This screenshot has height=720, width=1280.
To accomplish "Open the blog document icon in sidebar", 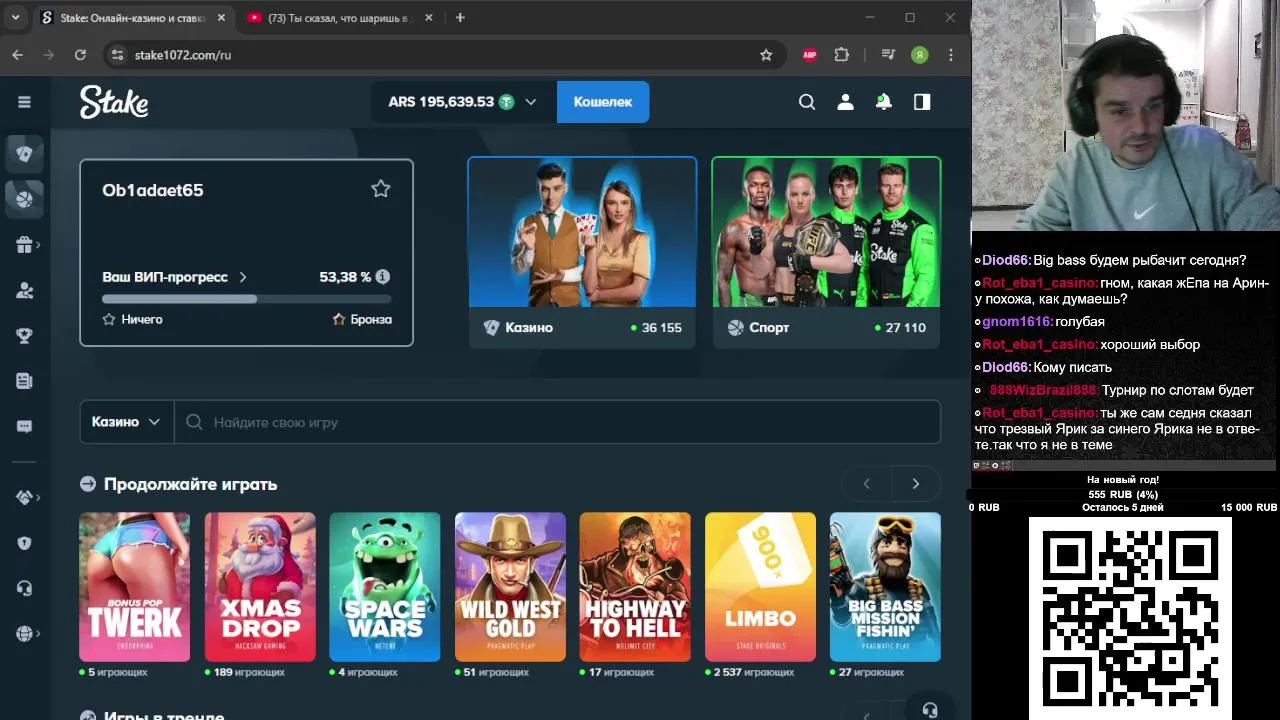I will pos(24,381).
